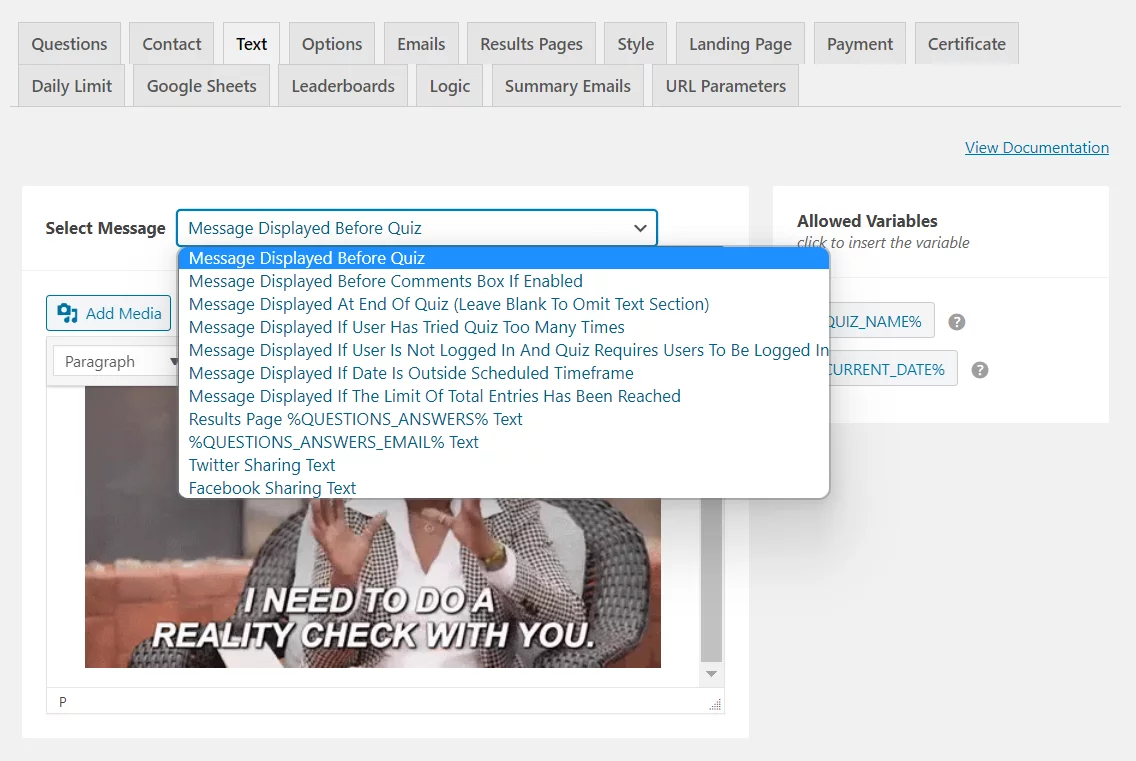Click the help icon beside QUIZ_NAME variable
The width and height of the screenshot is (1136, 761).
click(x=957, y=322)
